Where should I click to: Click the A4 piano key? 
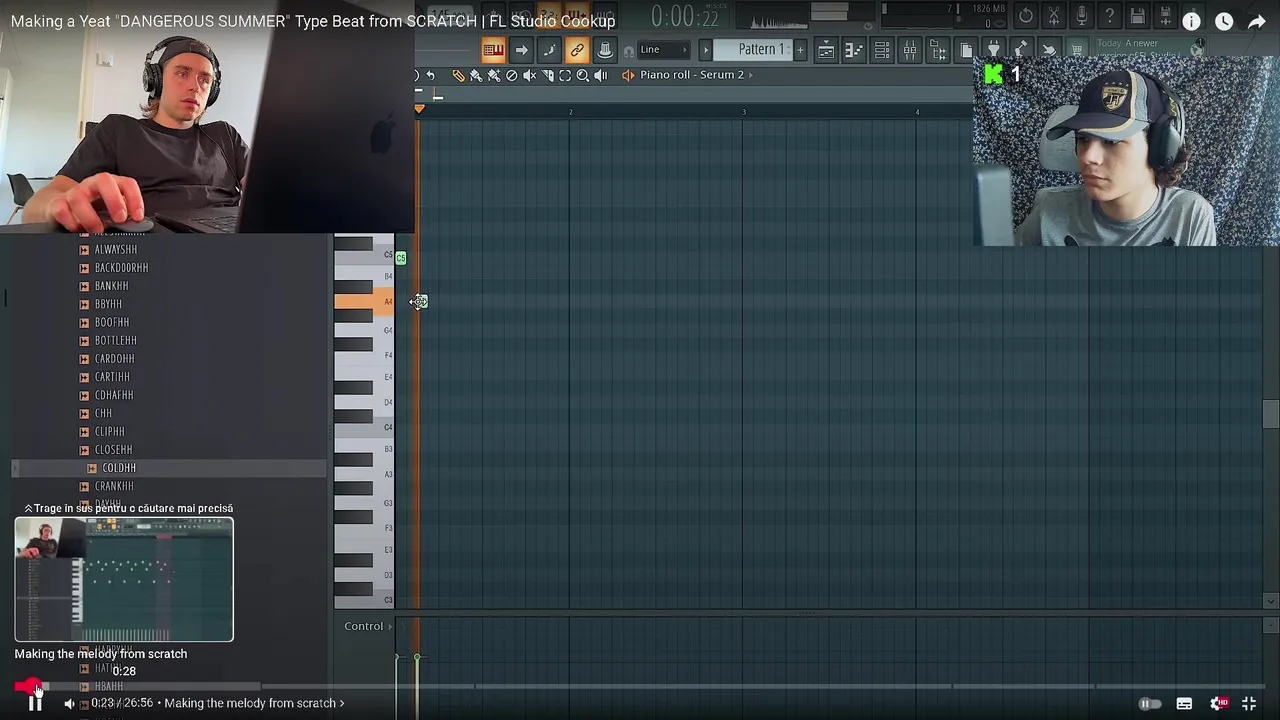pos(365,301)
